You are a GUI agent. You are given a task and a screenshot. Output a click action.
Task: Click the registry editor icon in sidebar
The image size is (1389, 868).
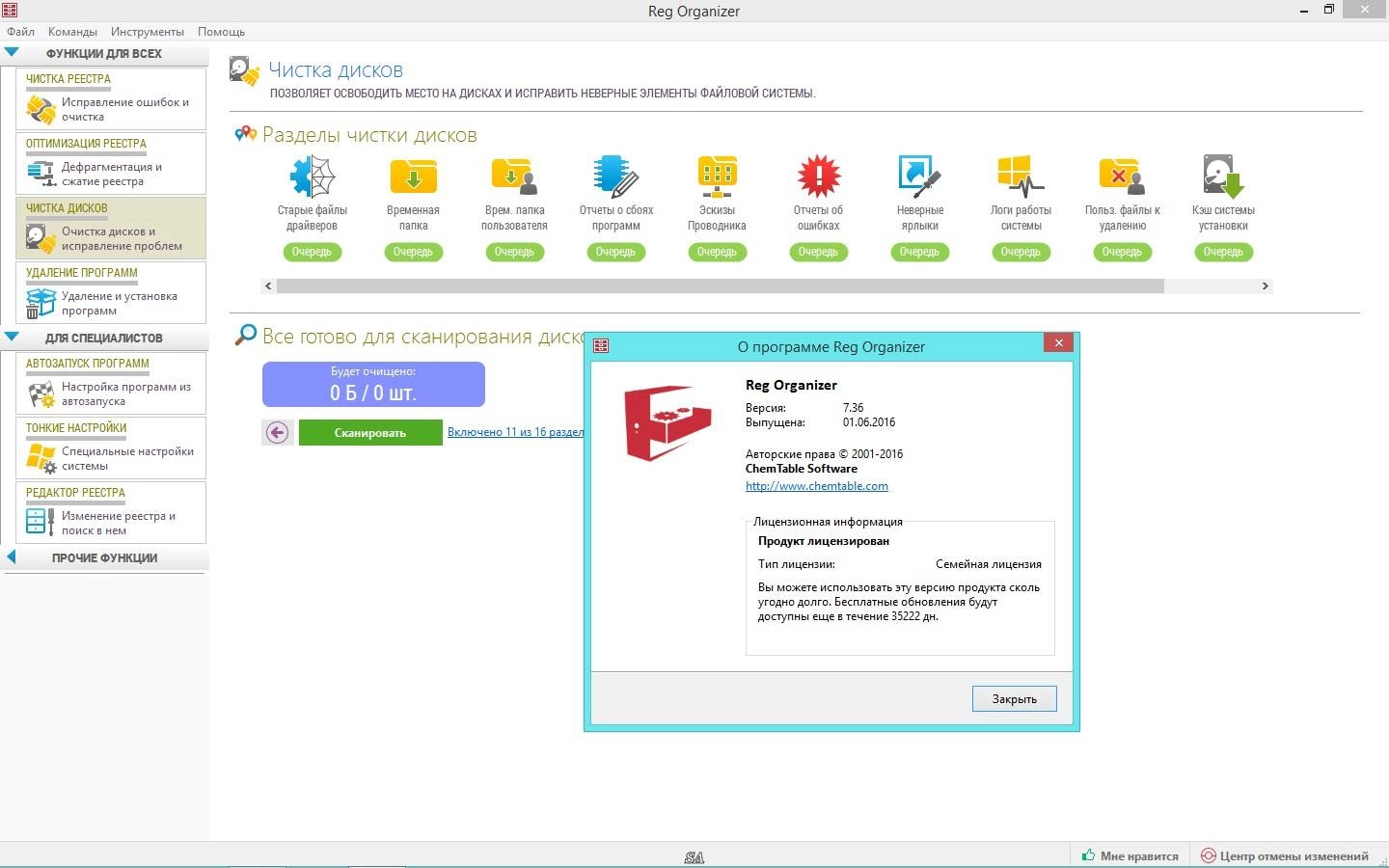41,522
